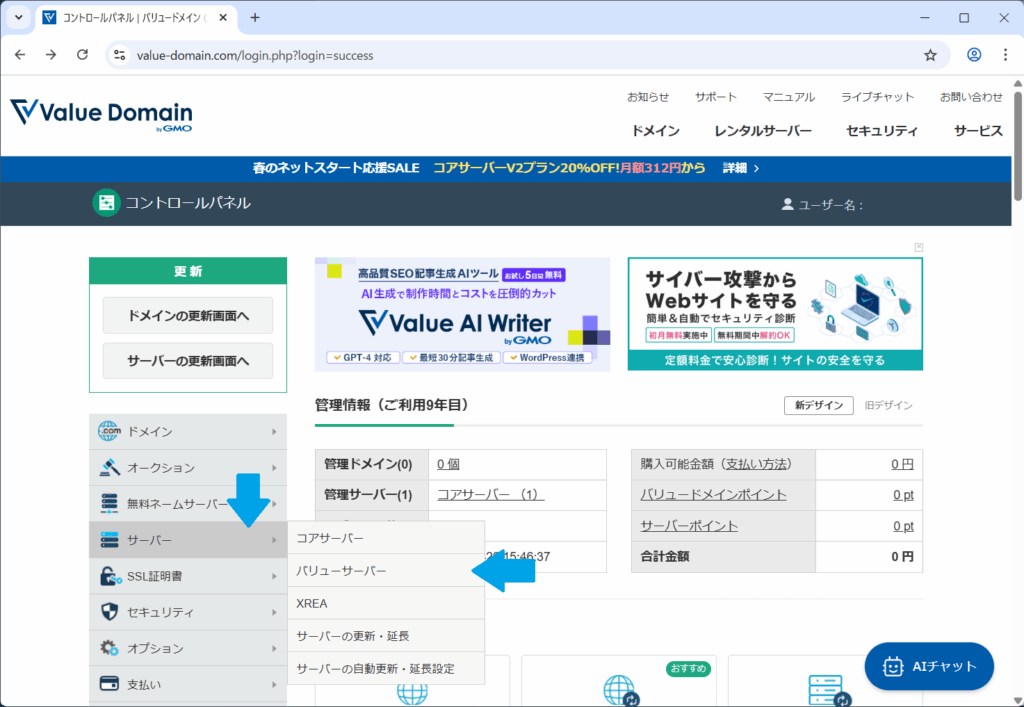Switch to 旧デザイン layout
This screenshot has width=1024, height=707.
pos(888,405)
